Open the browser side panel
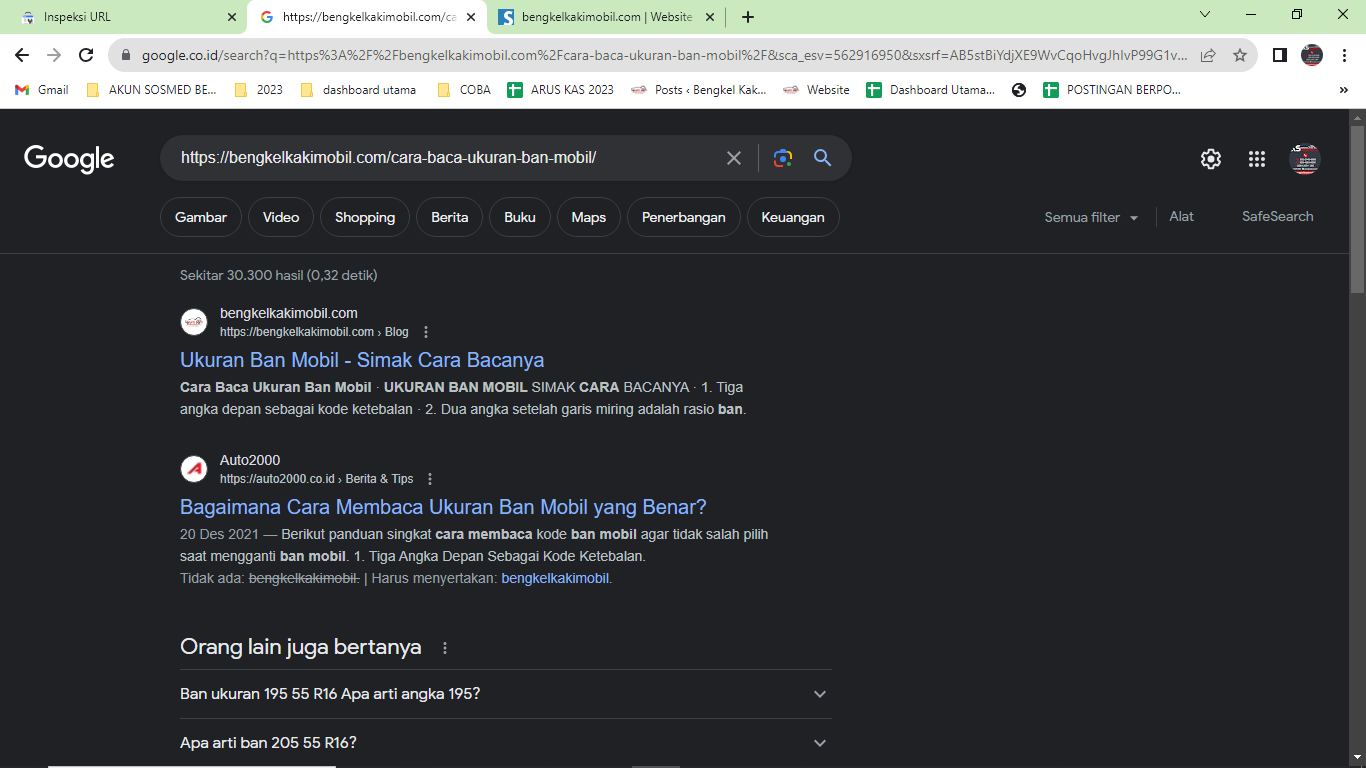 [1279, 55]
